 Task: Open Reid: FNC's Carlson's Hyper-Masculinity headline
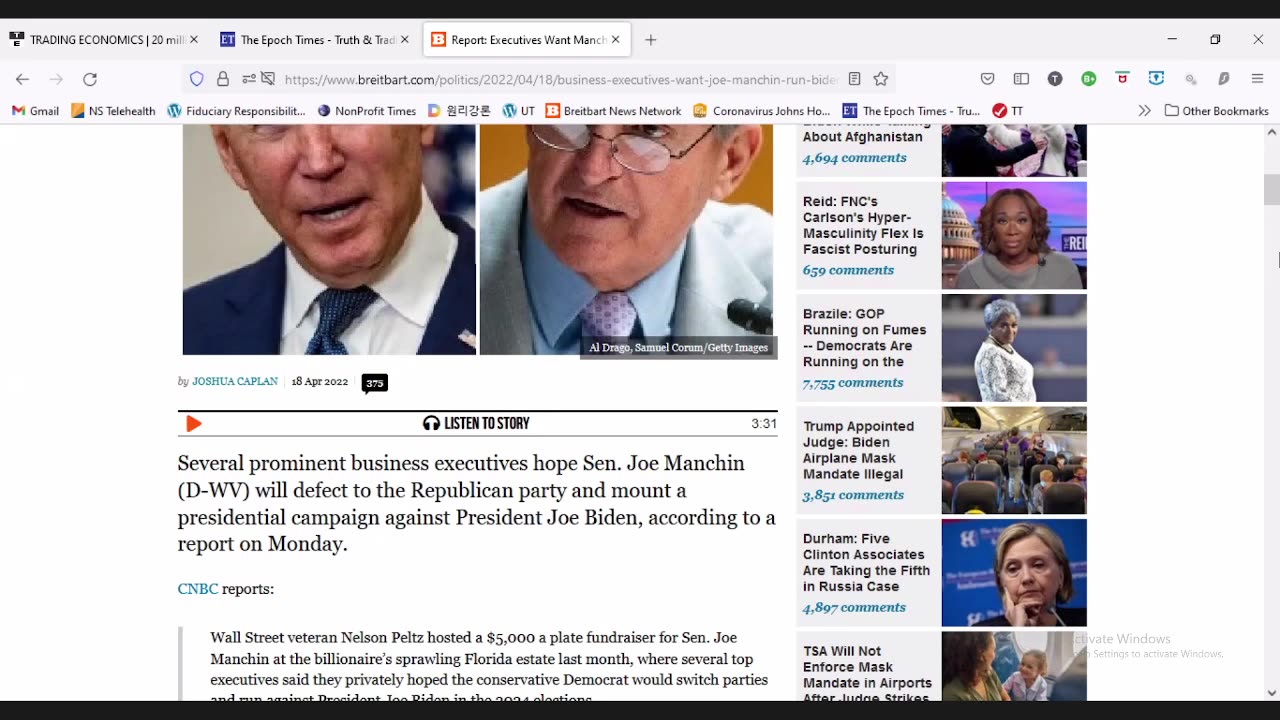[864, 226]
